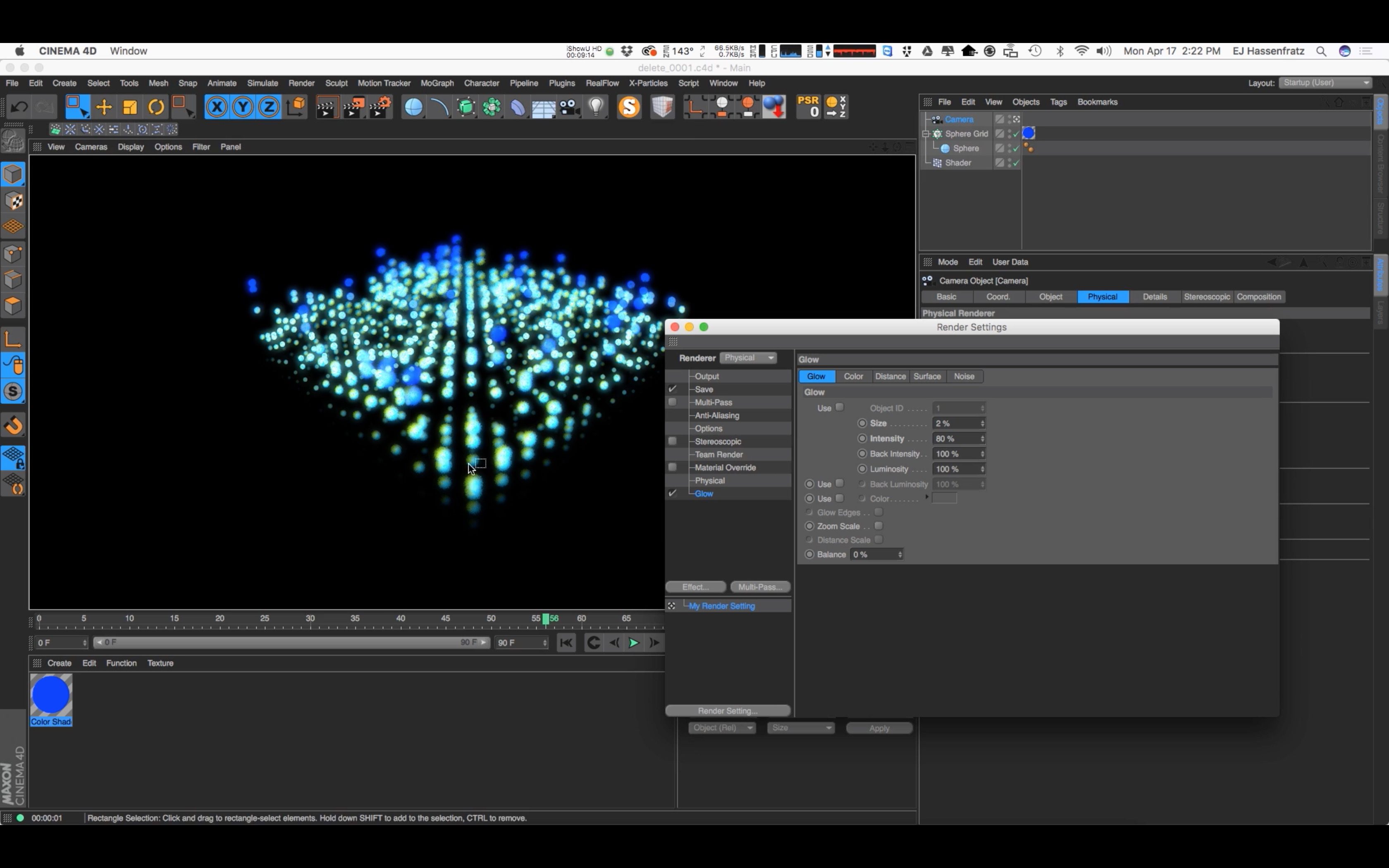Toggle the Enable Axis L icon

coord(13,339)
